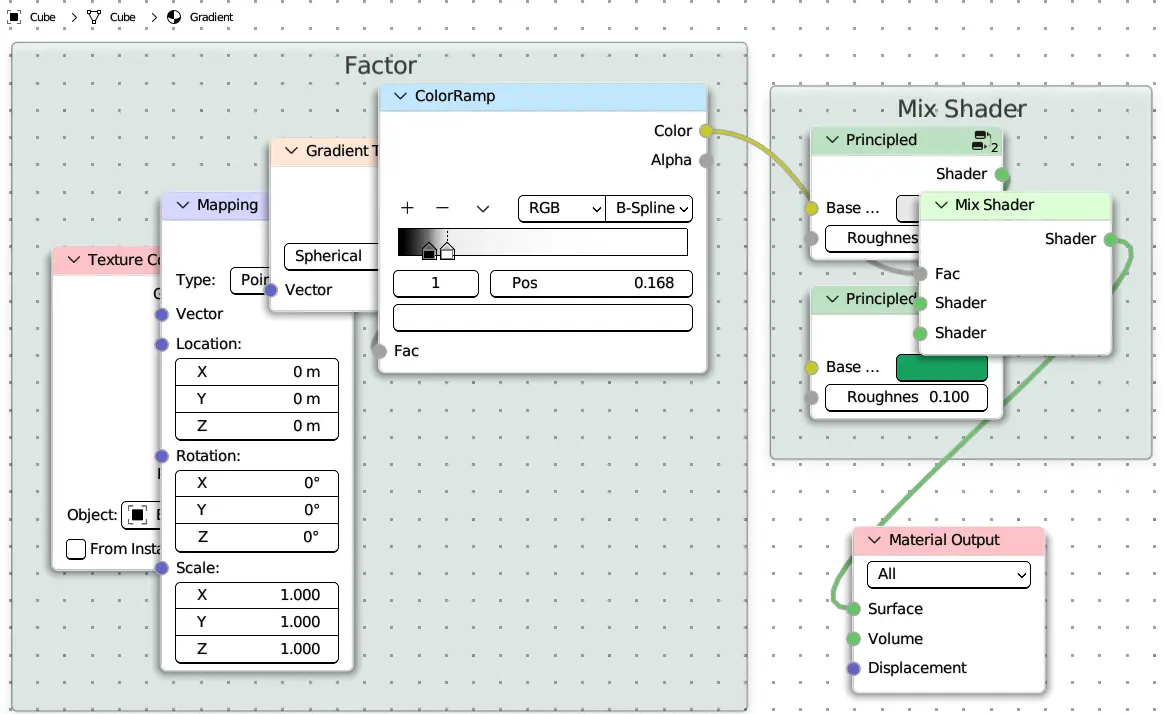Click the Mix Shader output Shader socket
The height and width of the screenshot is (714, 1165).
click(x=1111, y=239)
